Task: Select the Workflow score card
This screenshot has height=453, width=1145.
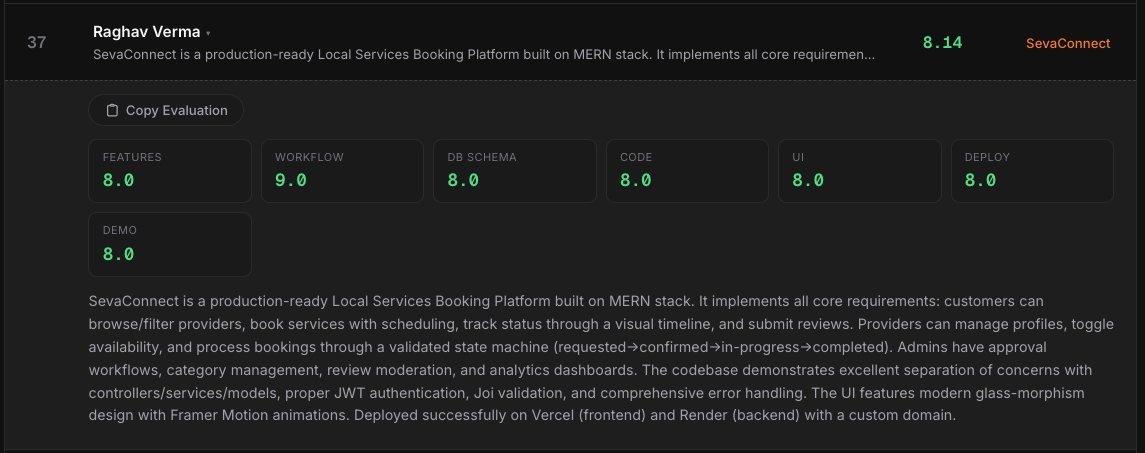Action: coord(342,171)
